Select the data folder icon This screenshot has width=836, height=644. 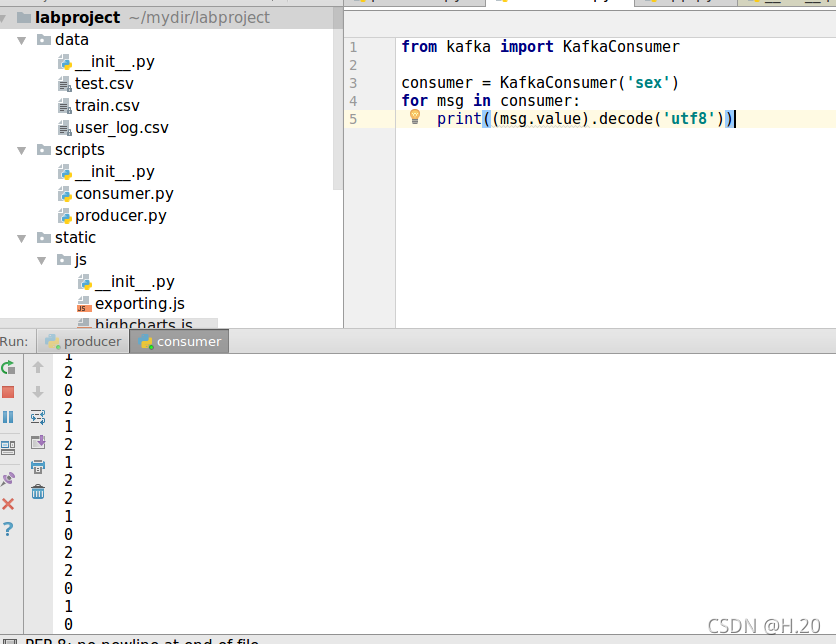tap(44, 39)
